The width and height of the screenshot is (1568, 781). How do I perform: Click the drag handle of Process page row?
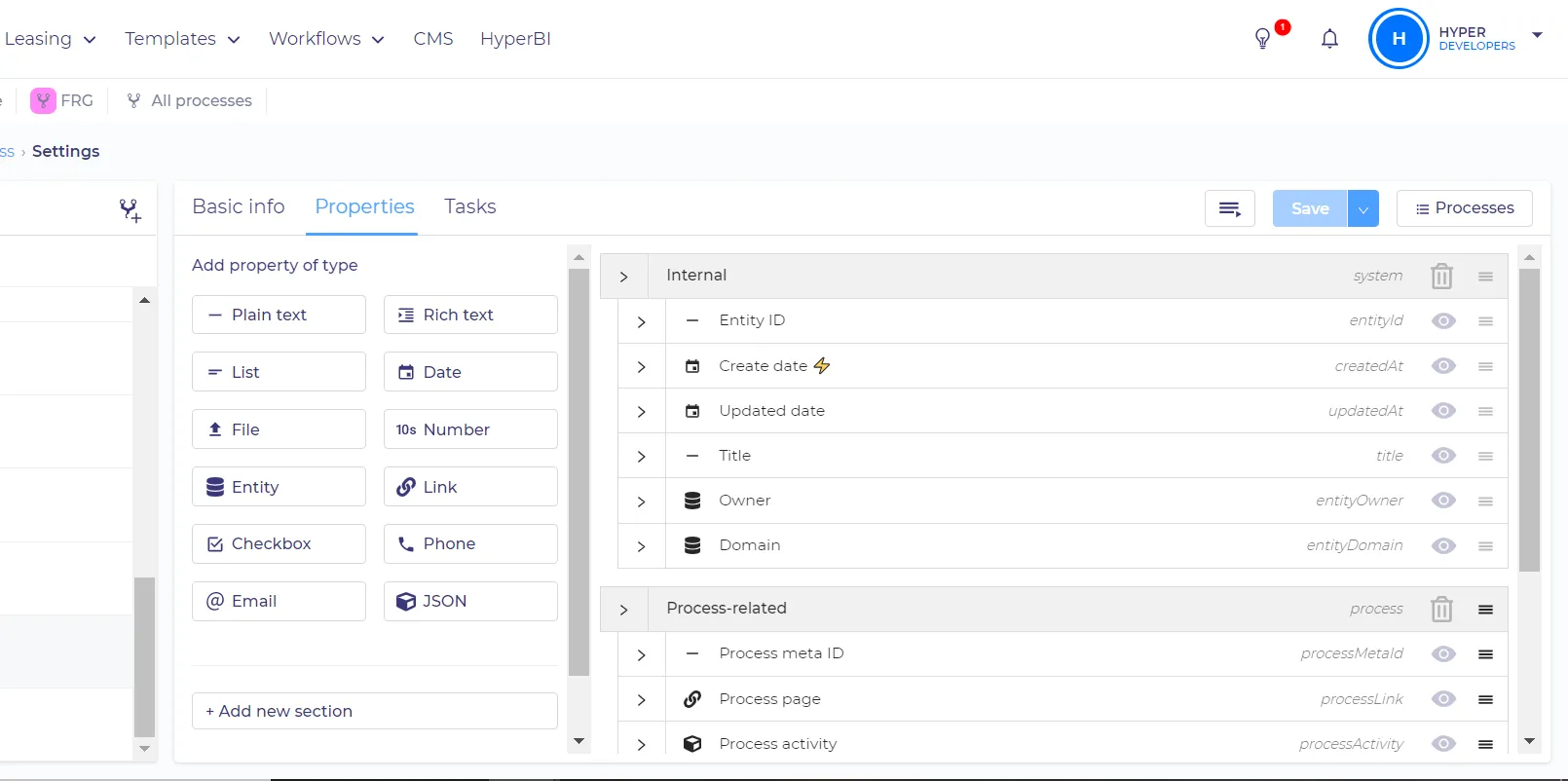click(x=1485, y=699)
